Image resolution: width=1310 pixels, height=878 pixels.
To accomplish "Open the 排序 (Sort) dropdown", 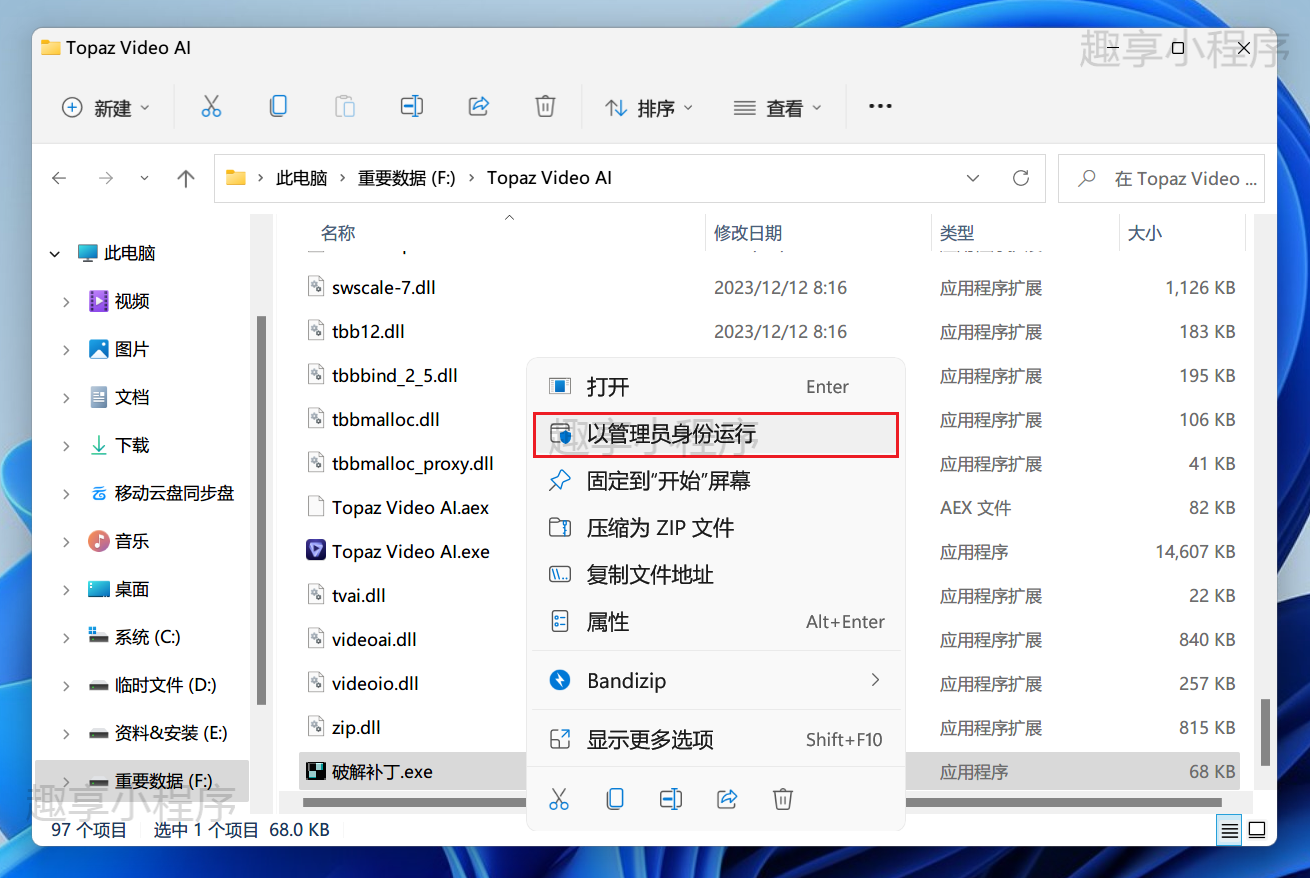I will click(x=649, y=107).
